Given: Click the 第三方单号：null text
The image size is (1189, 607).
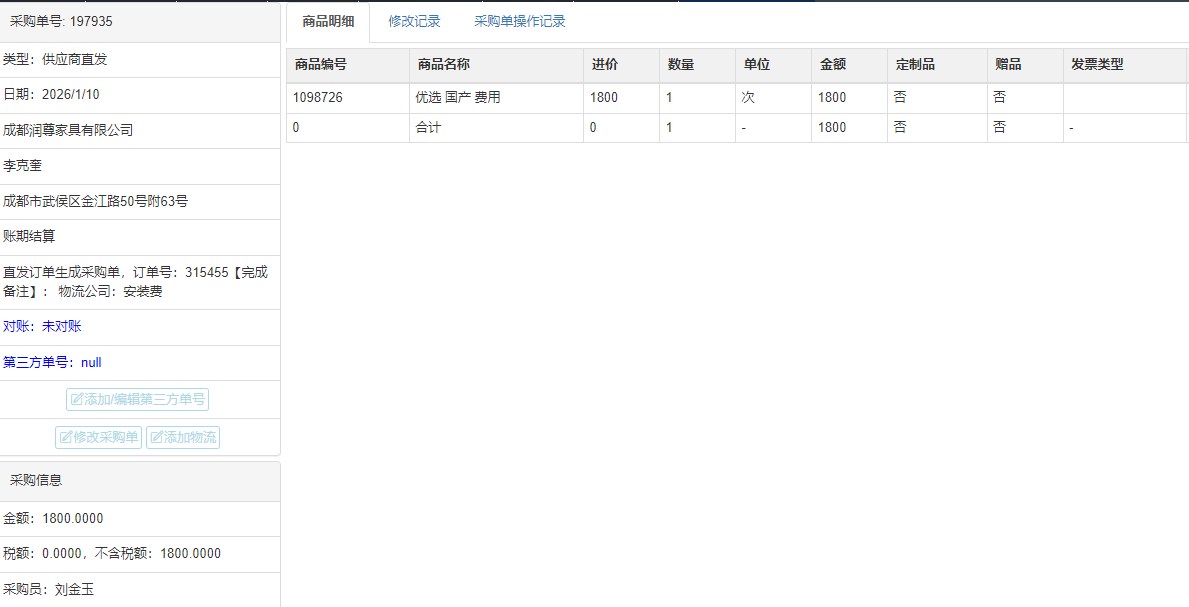Looking at the screenshot, I should 52,362.
